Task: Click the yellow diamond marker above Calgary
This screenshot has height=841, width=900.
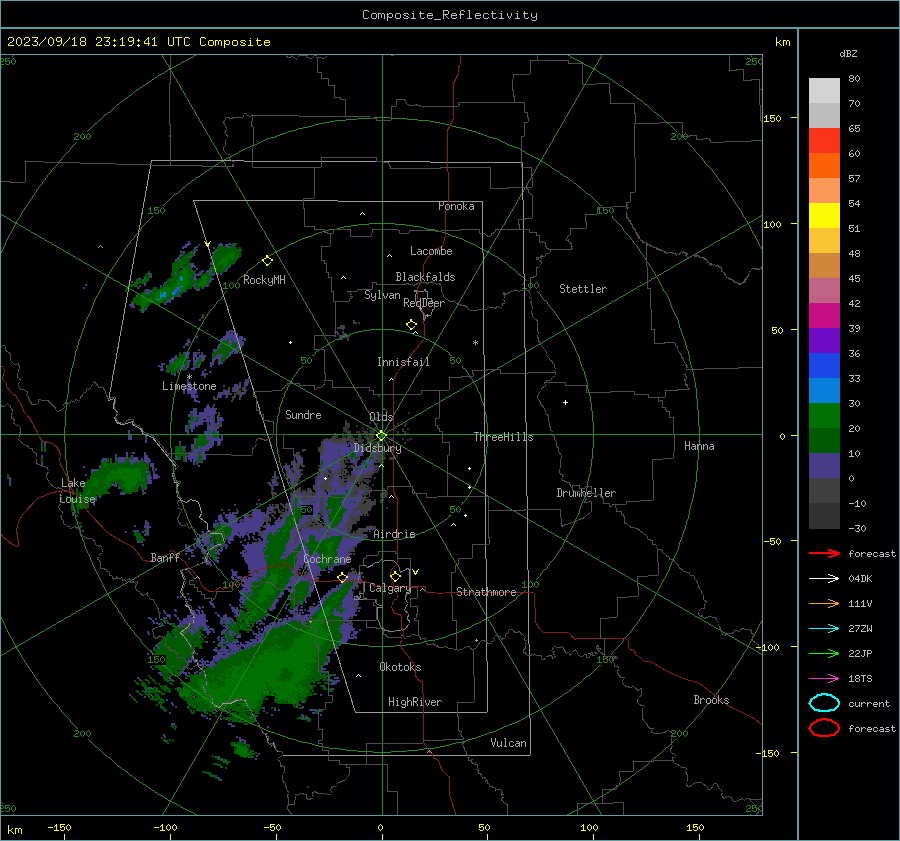Action: coord(395,576)
